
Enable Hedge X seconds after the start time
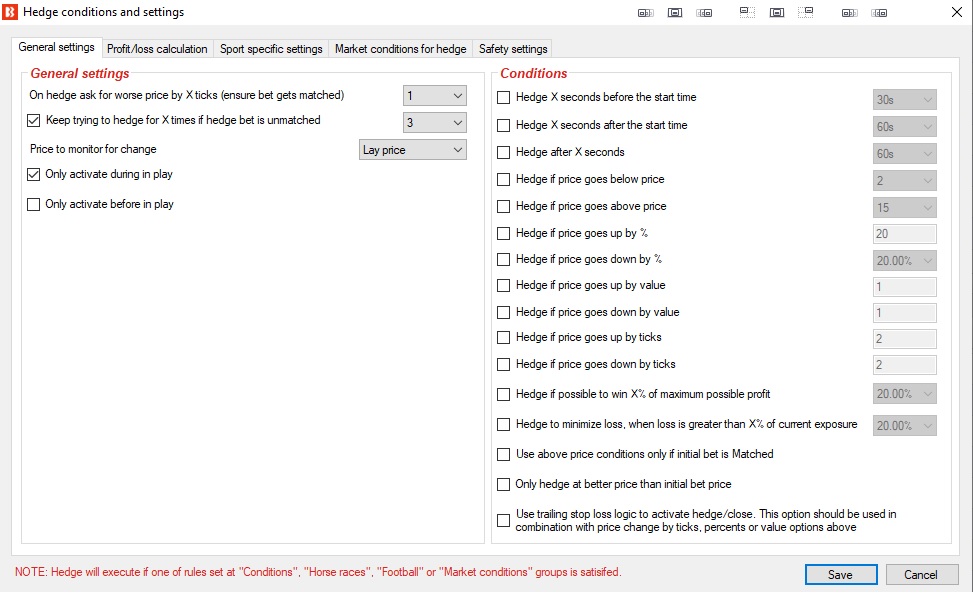(504, 125)
